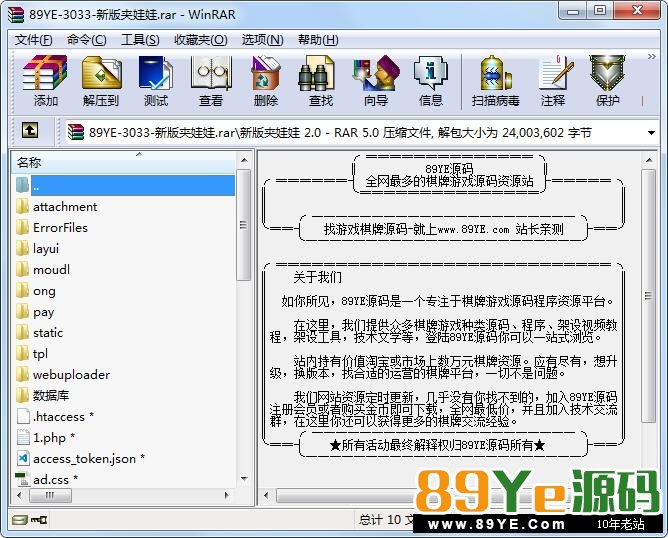The width and height of the screenshot is (668, 538).
Task: Open the 工具(S) menu
Action: coord(140,40)
